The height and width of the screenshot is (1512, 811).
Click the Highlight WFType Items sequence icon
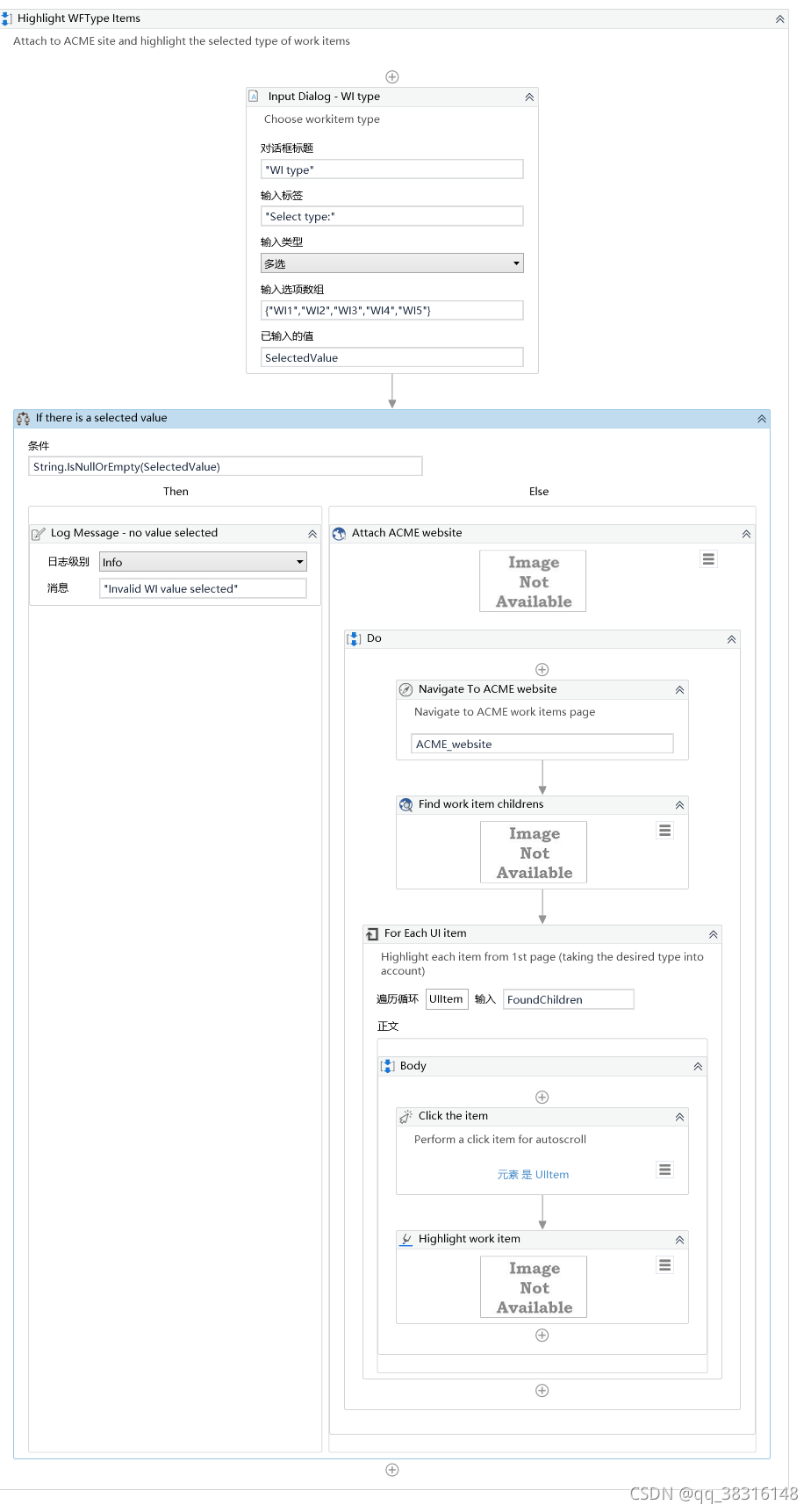7,18
